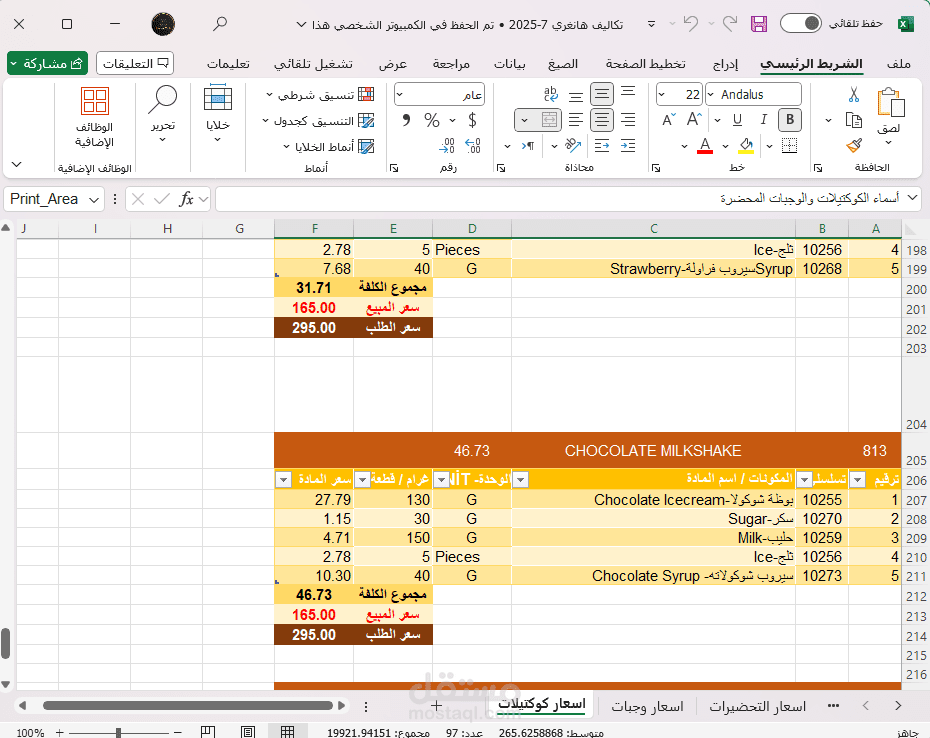Screen dimensions: 930x738
Task: Open the Formulas الصيغ tab
Action: coord(562,64)
